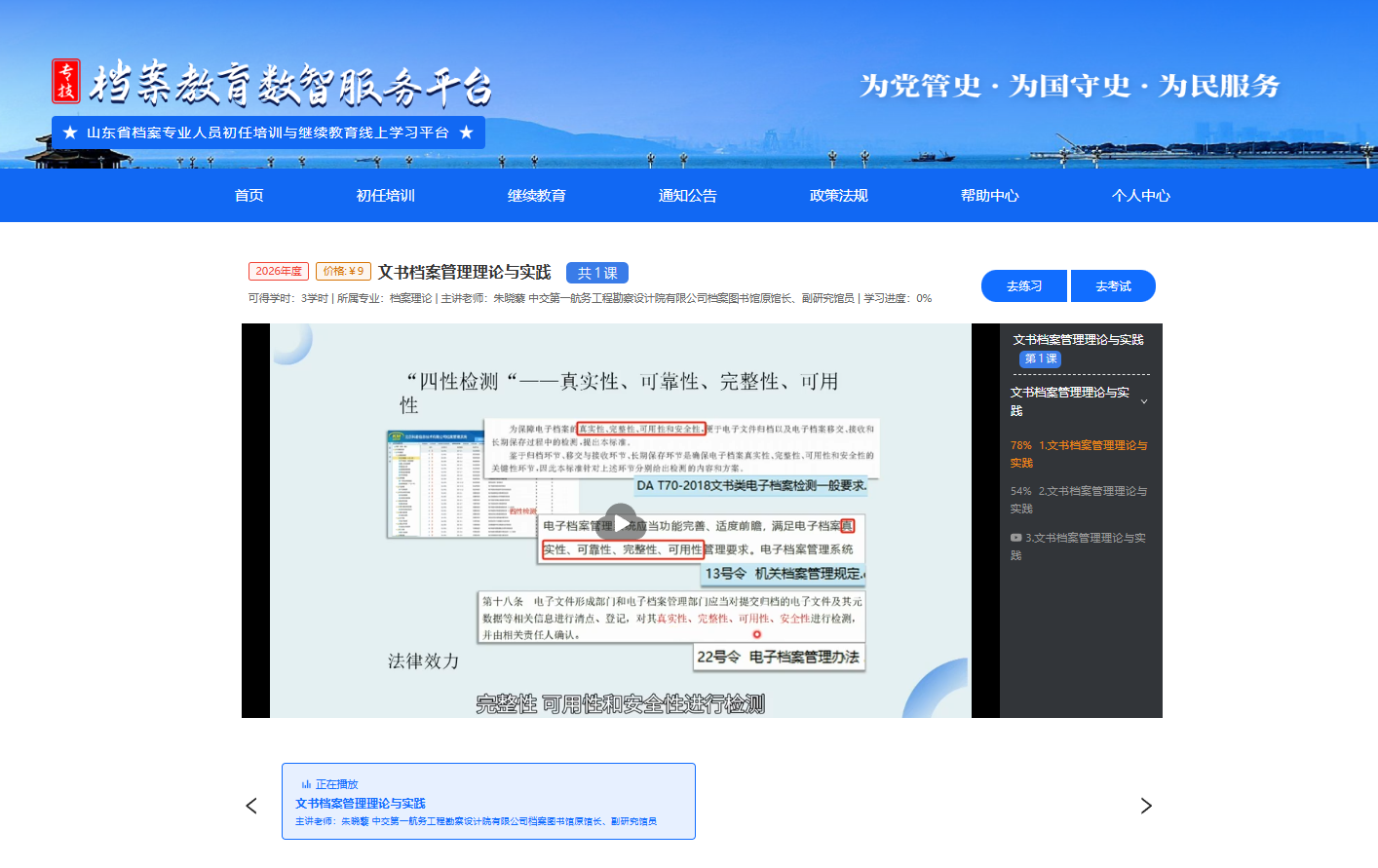Click the 2026年度 year tag
Screen dimensions: 1378x868
pyautogui.click(x=279, y=272)
